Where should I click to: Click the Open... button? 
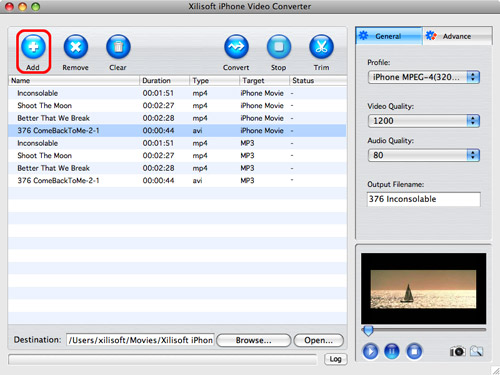(x=319, y=340)
